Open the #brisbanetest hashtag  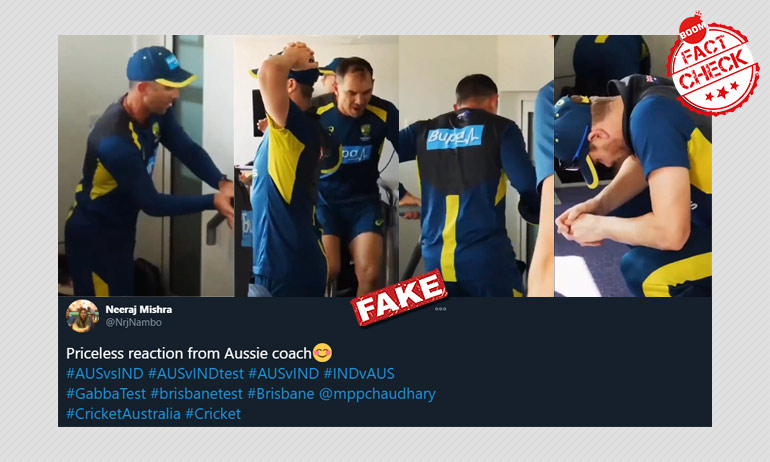click(x=196, y=394)
